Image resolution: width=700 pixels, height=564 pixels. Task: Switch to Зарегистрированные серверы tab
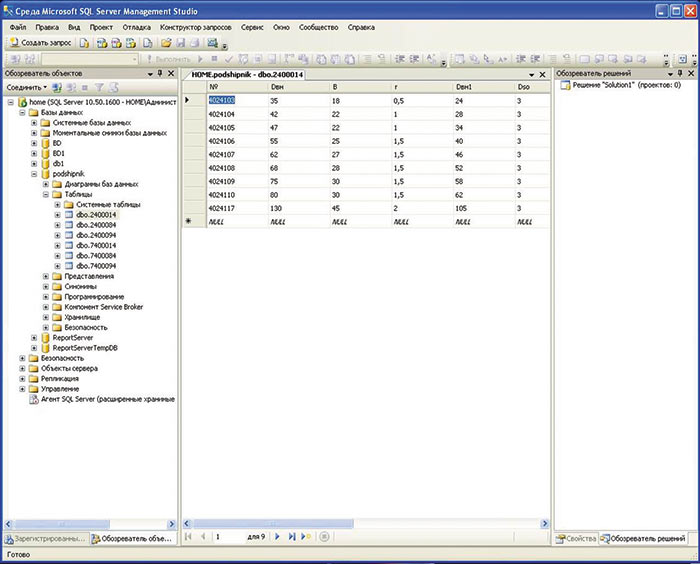point(45,539)
